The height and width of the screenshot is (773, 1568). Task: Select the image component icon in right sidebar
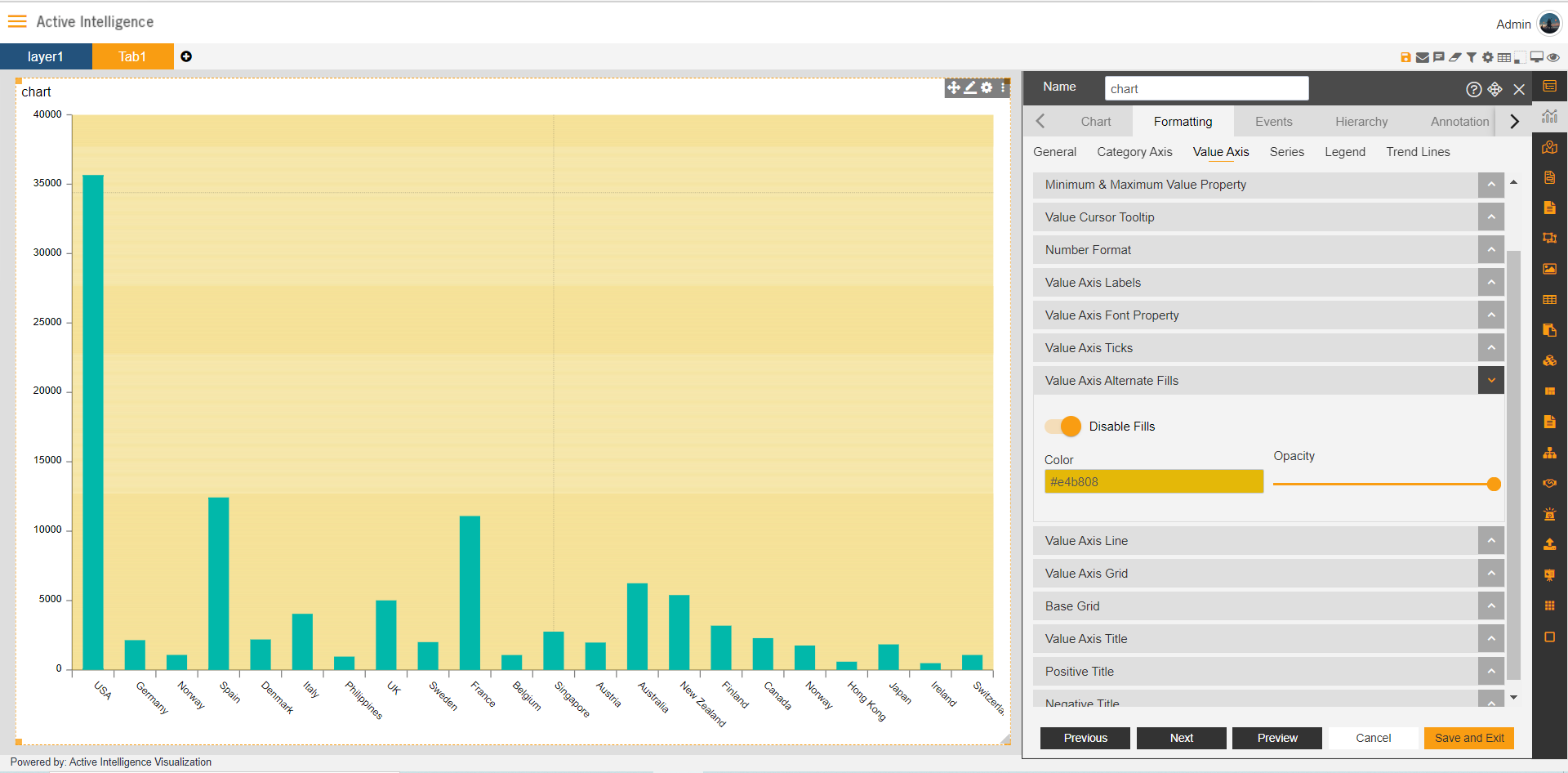point(1549,269)
